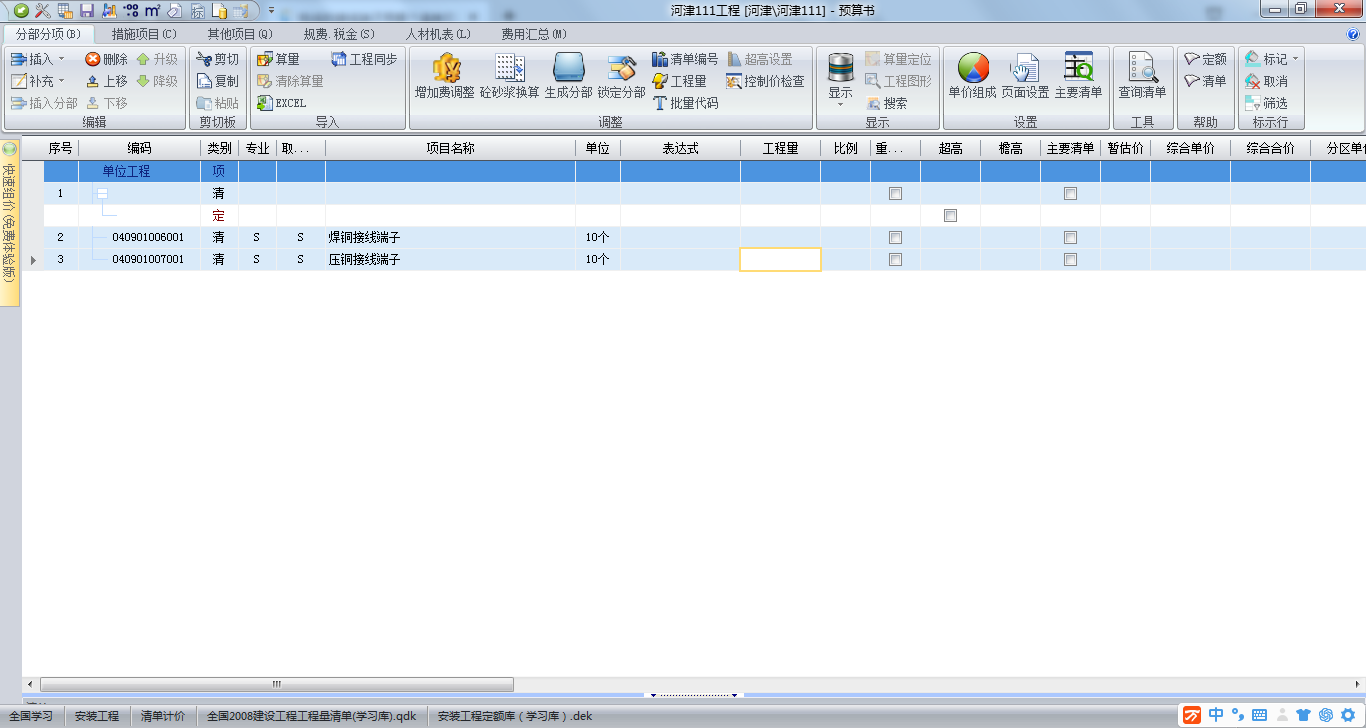Click the 生成分部 icon
1366x728 pixels.
coord(568,77)
